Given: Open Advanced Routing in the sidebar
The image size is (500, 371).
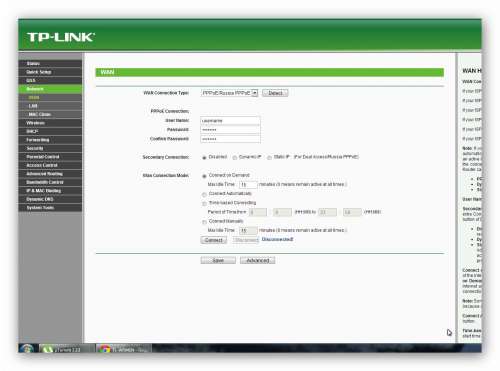Looking at the screenshot, I should click(50, 174).
